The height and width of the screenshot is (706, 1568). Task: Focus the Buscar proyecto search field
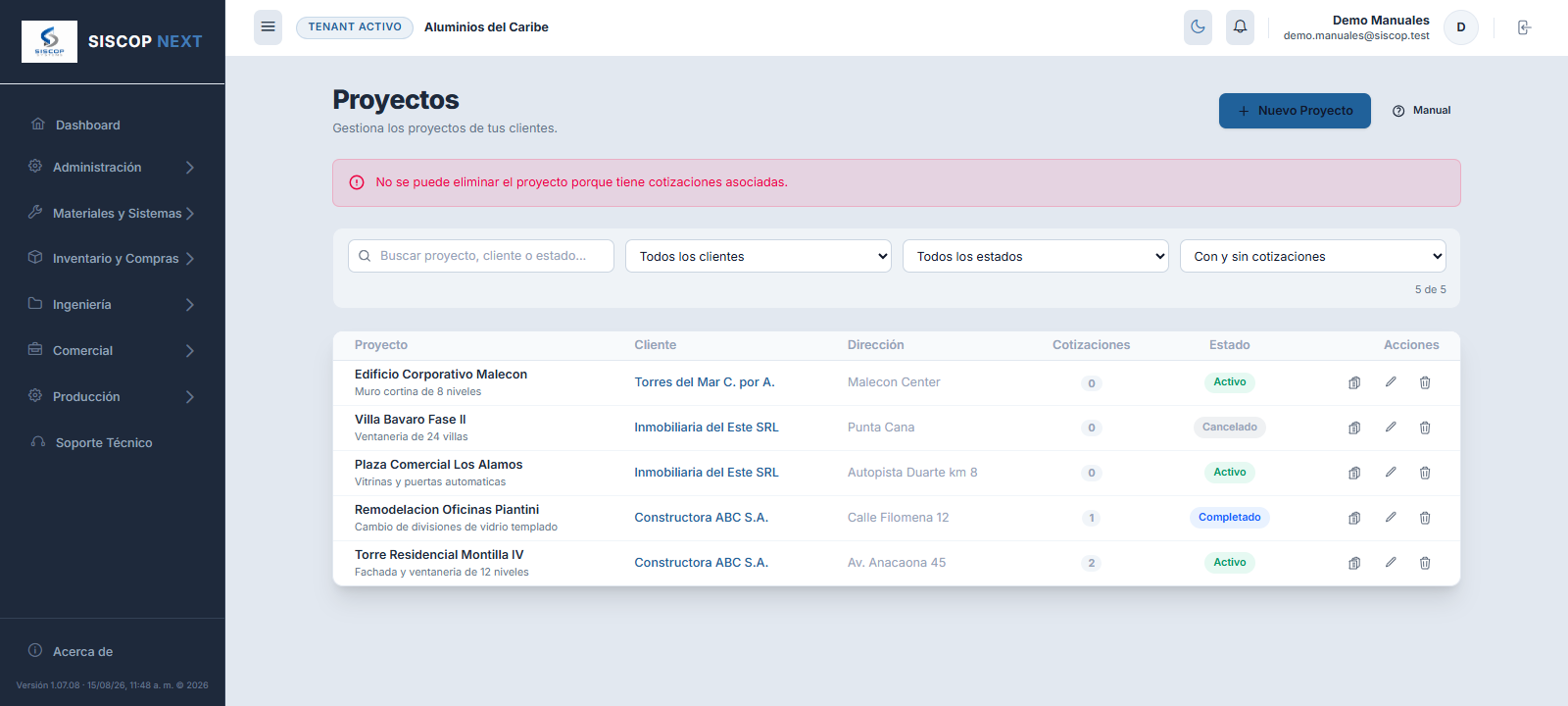point(481,256)
